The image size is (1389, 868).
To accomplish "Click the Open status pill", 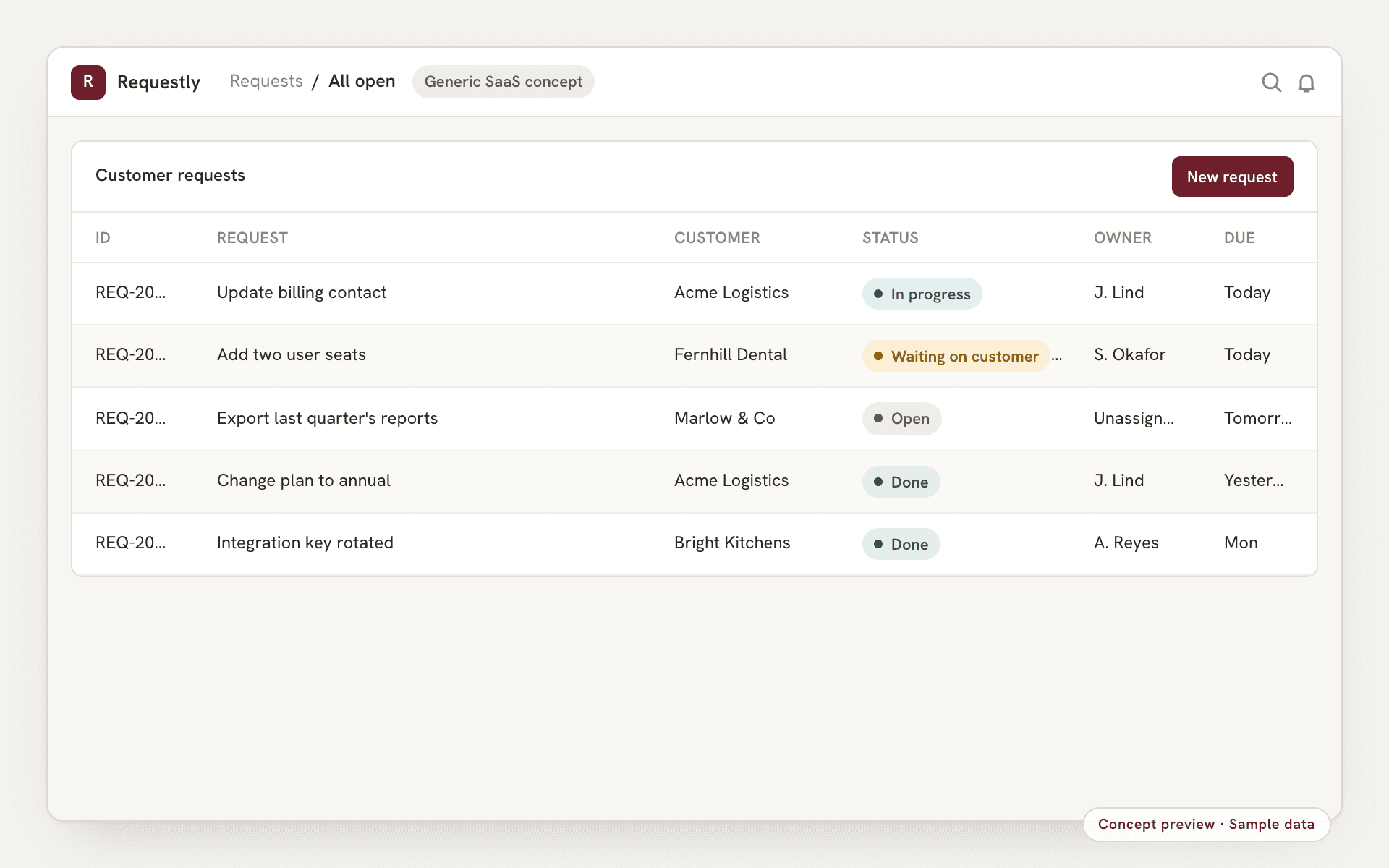I will [901, 418].
